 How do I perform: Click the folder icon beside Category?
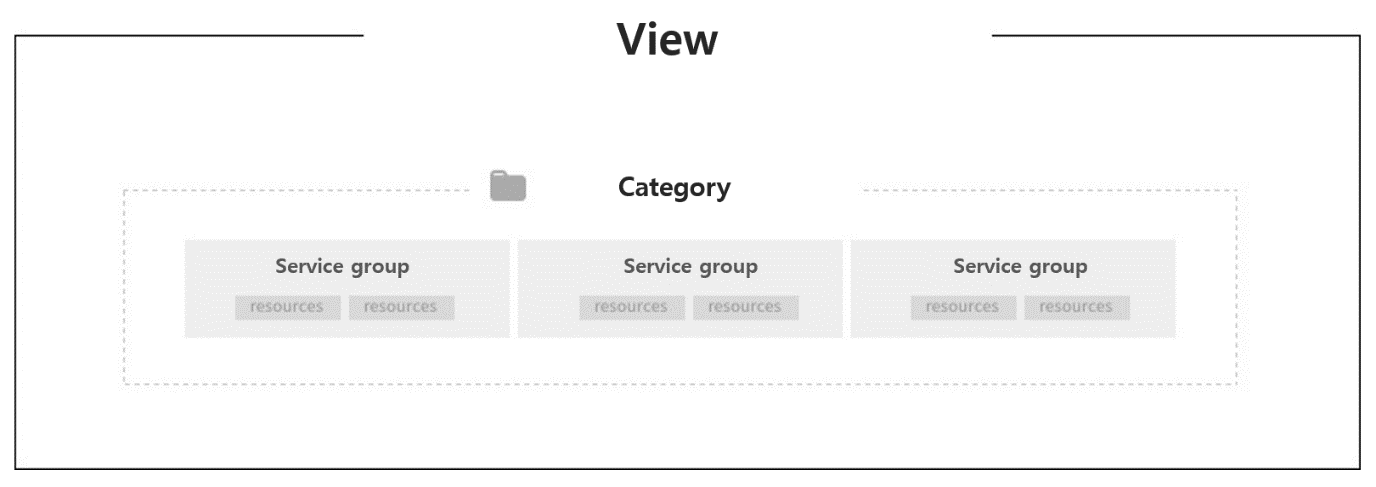pyautogui.click(x=508, y=187)
